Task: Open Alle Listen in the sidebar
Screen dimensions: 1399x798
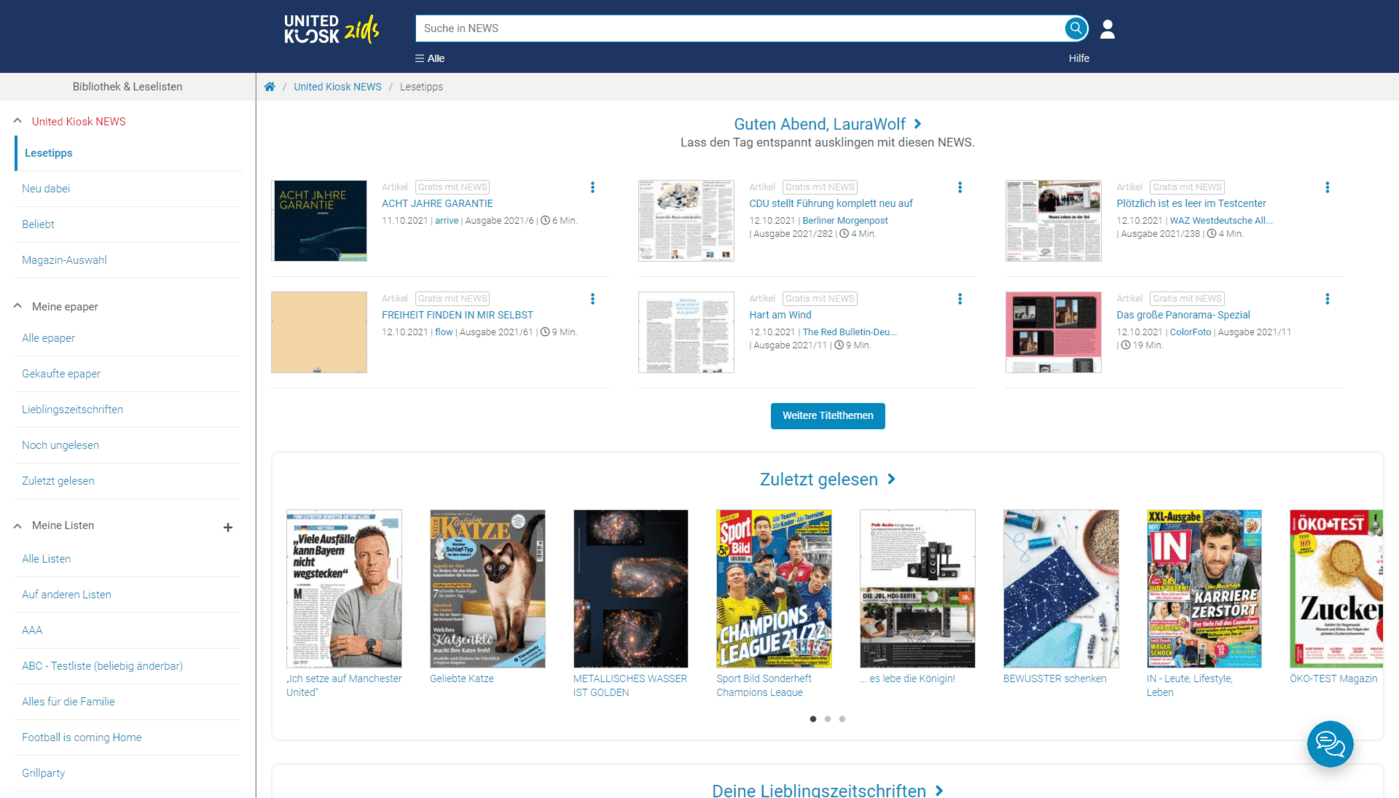Action: tap(46, 559)
